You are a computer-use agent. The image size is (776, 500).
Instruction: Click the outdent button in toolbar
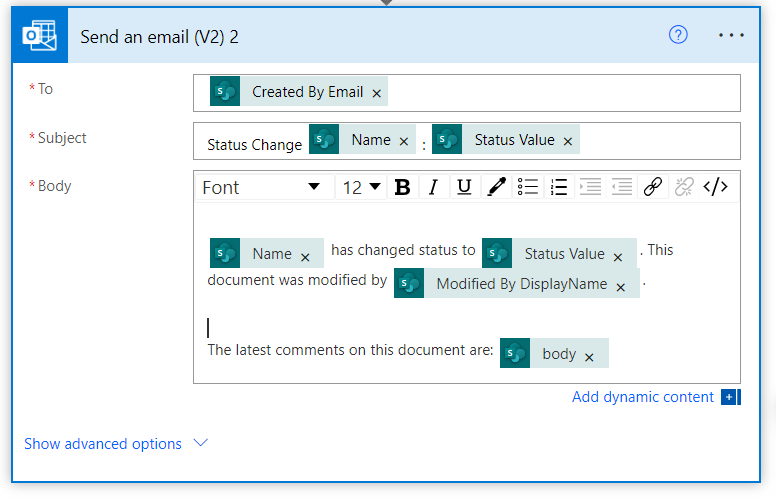click(622, 187)
